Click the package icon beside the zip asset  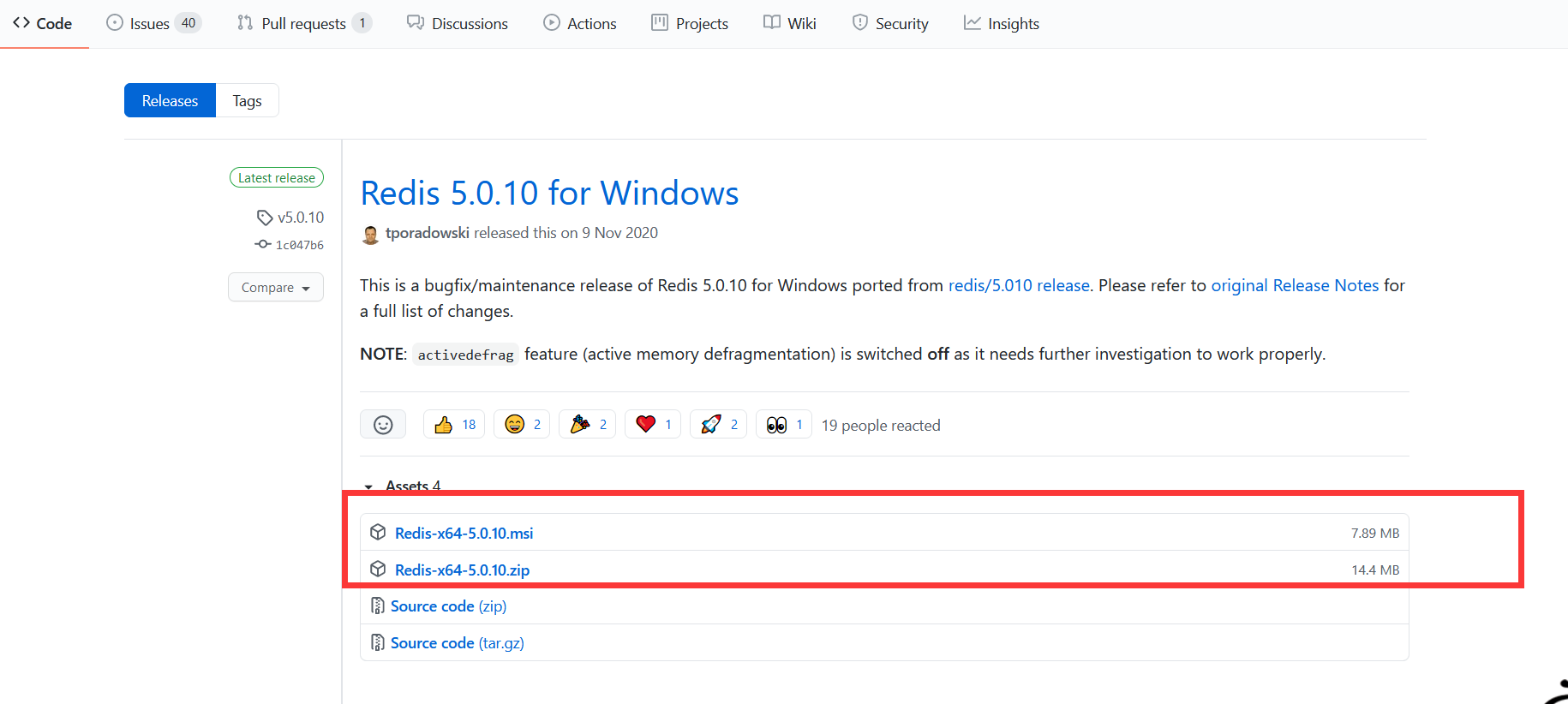click(378, 570)
